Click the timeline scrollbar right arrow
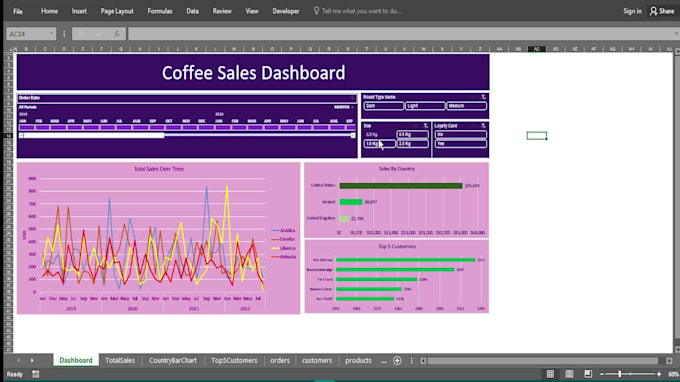This screenshot has width=680, height=382. (x=353, y=136)
